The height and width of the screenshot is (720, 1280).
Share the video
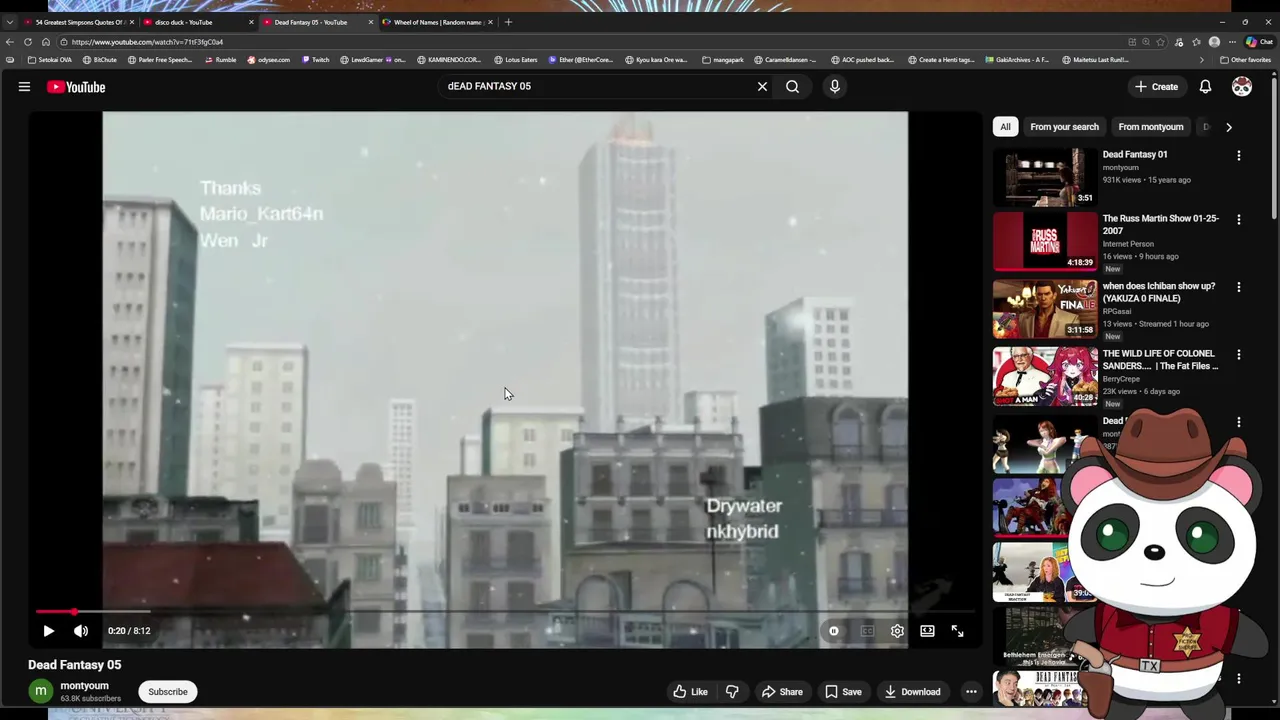[782, 692]
